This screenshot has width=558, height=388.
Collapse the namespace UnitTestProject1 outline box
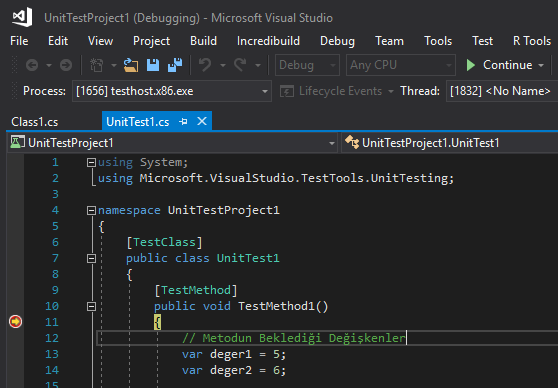point(91,210)
